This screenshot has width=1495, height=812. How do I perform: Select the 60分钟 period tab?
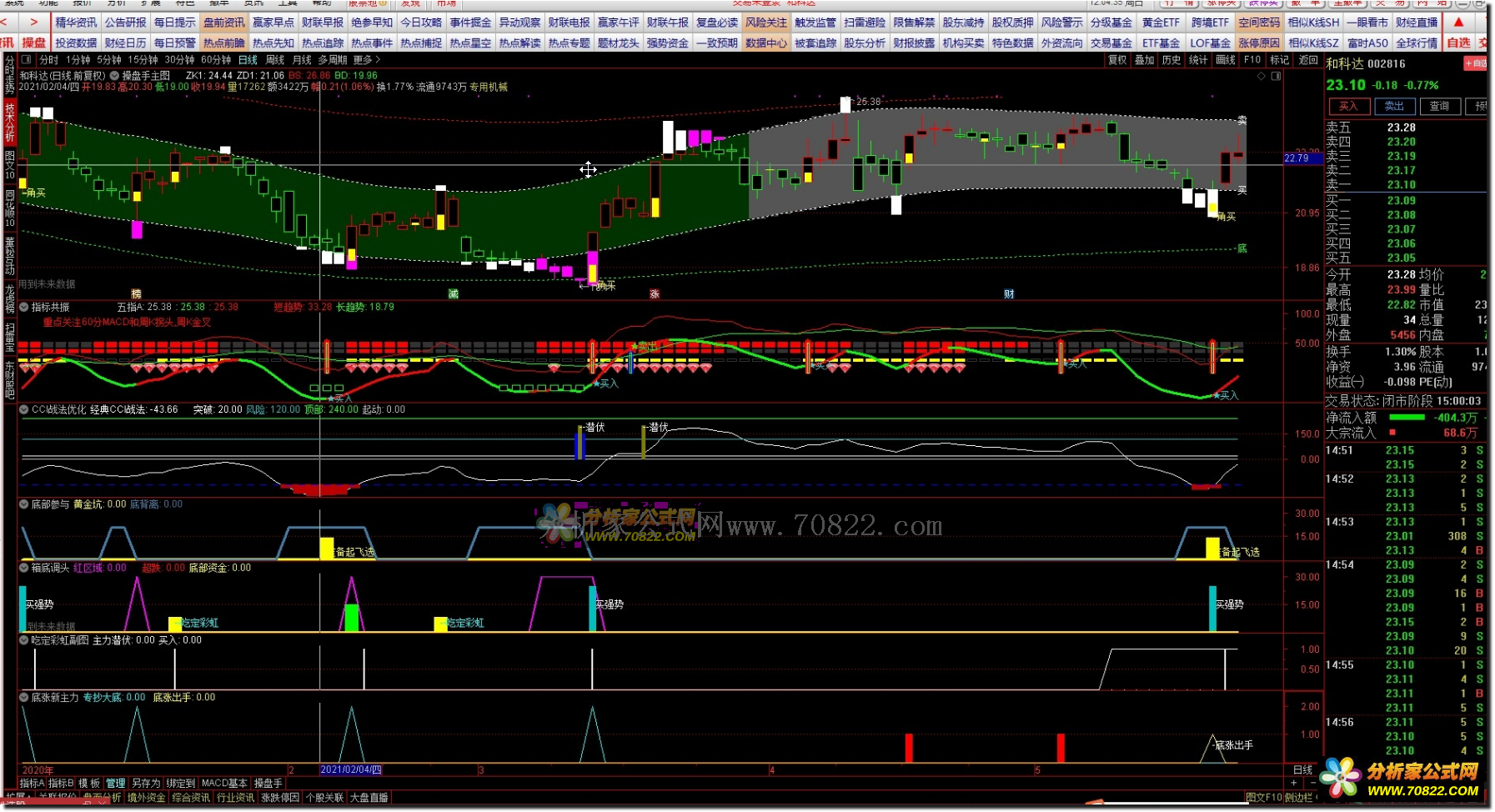(x=216, y=60)
